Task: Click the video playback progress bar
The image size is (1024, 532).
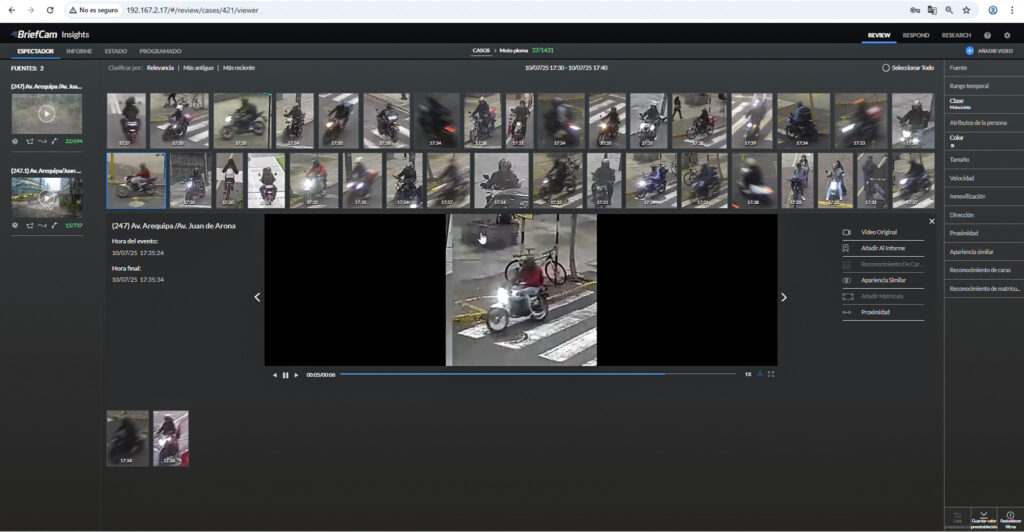Action: coord(538,374)
